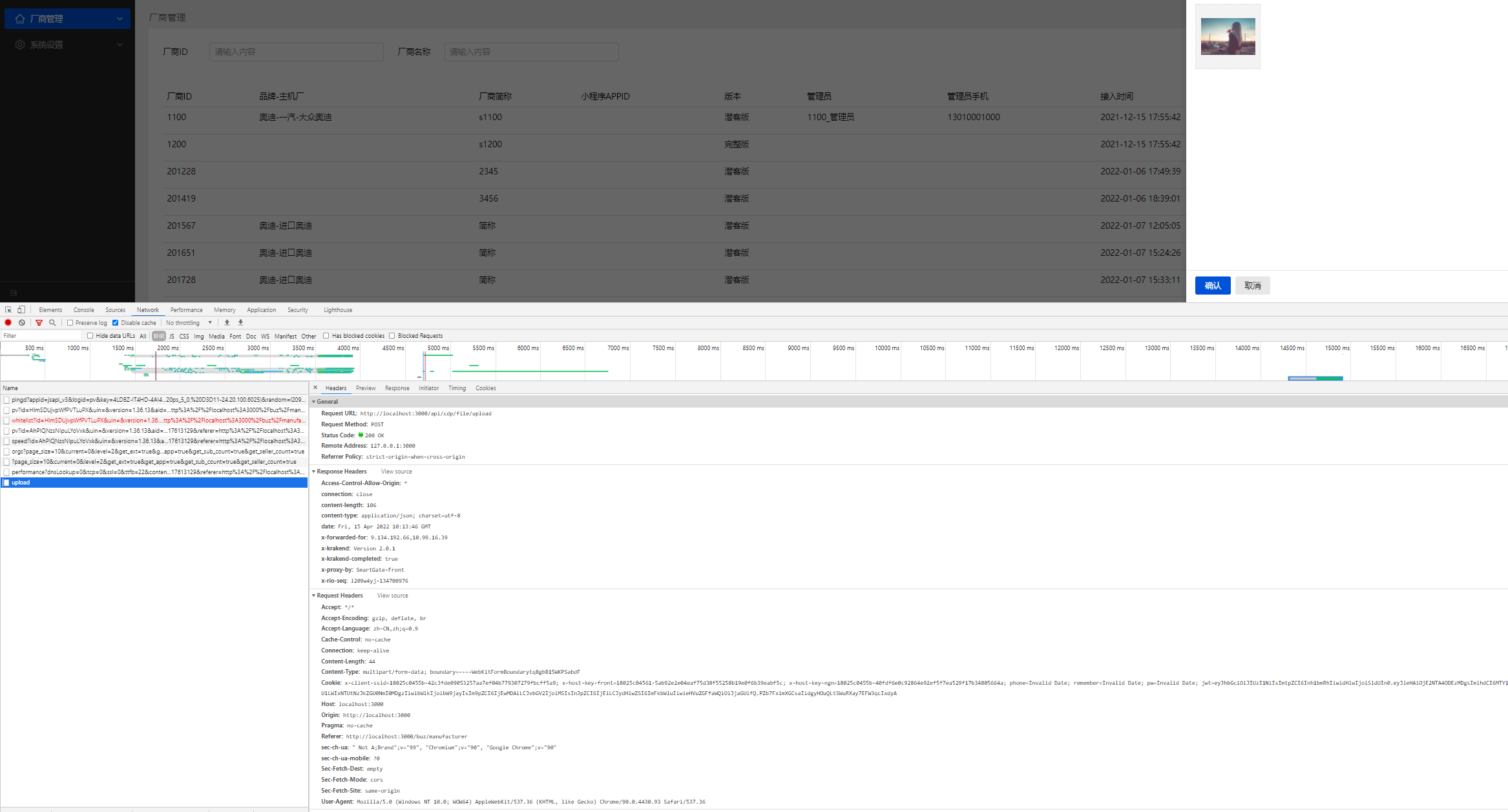
Task: Click the gear icon beside 系统设置
Action: tap(20, 45)
